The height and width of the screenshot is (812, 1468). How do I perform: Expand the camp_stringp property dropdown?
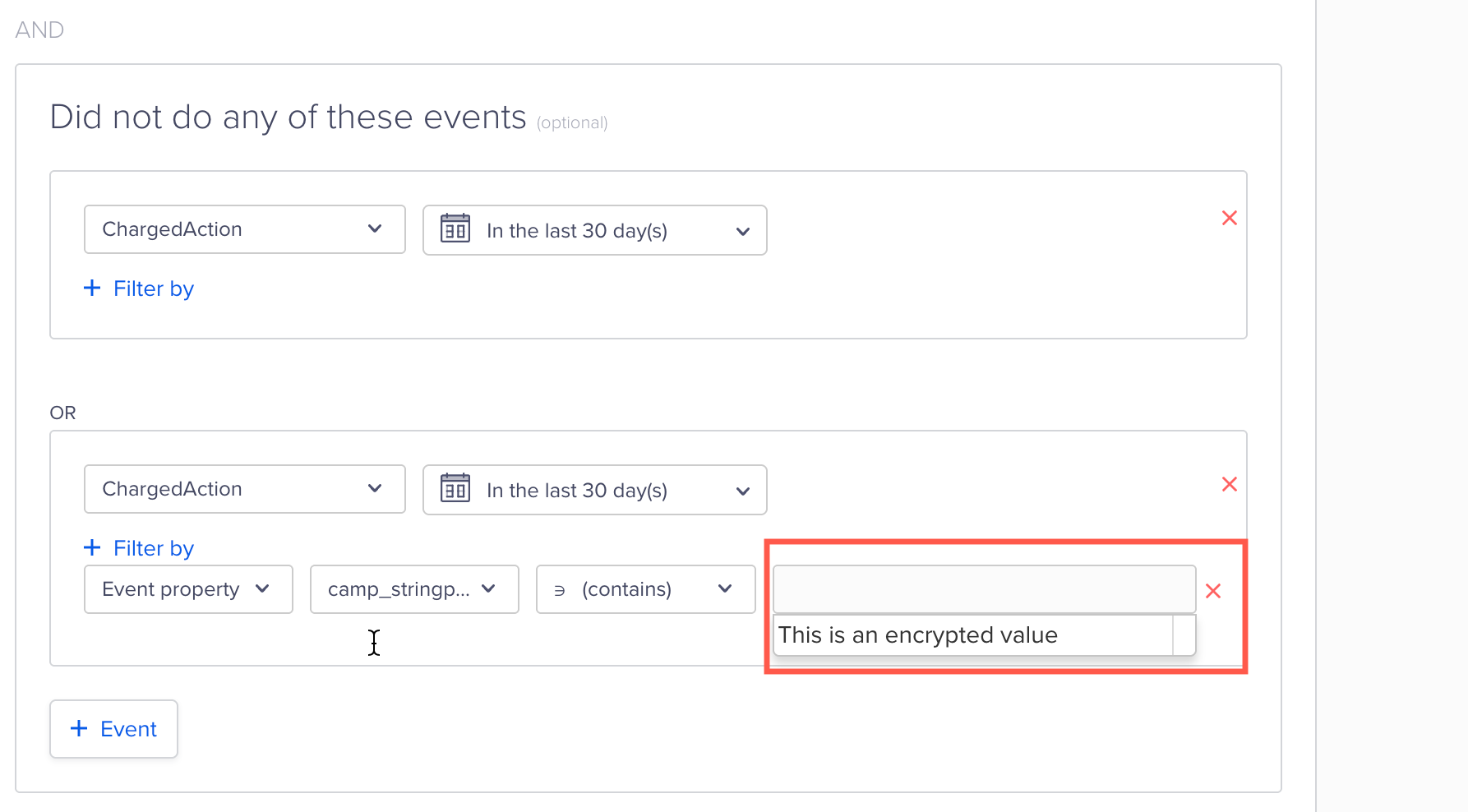click(x=414, y=589)
